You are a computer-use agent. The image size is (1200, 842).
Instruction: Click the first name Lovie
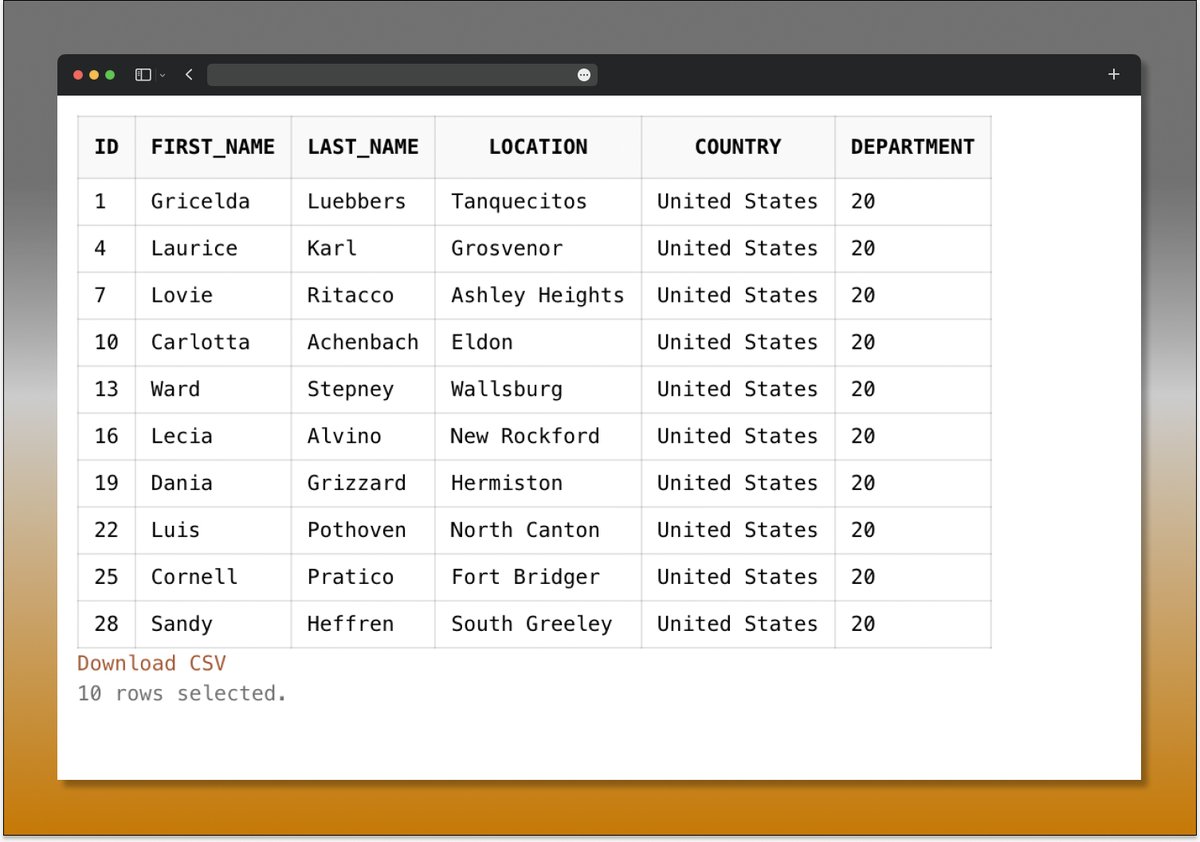pos(182,295)
